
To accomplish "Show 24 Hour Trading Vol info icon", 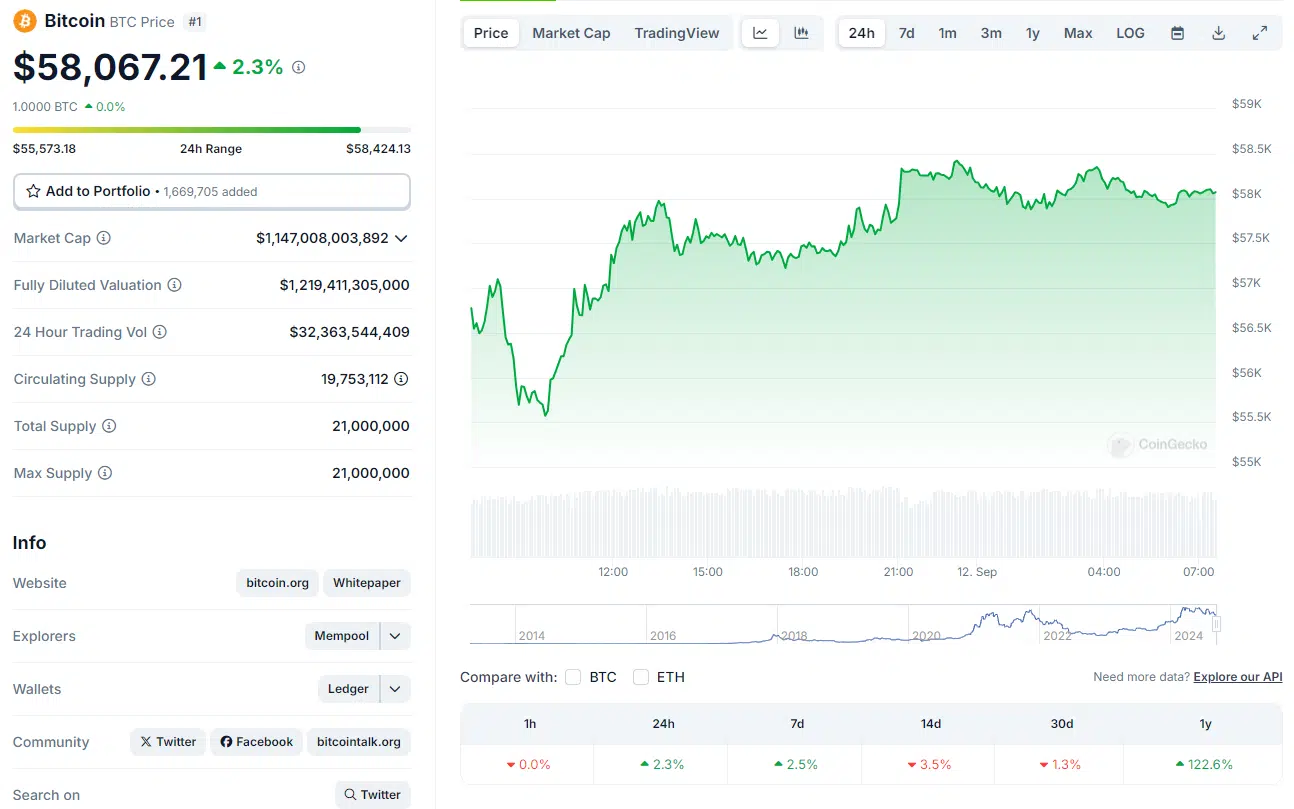I will tap(159, 332).
